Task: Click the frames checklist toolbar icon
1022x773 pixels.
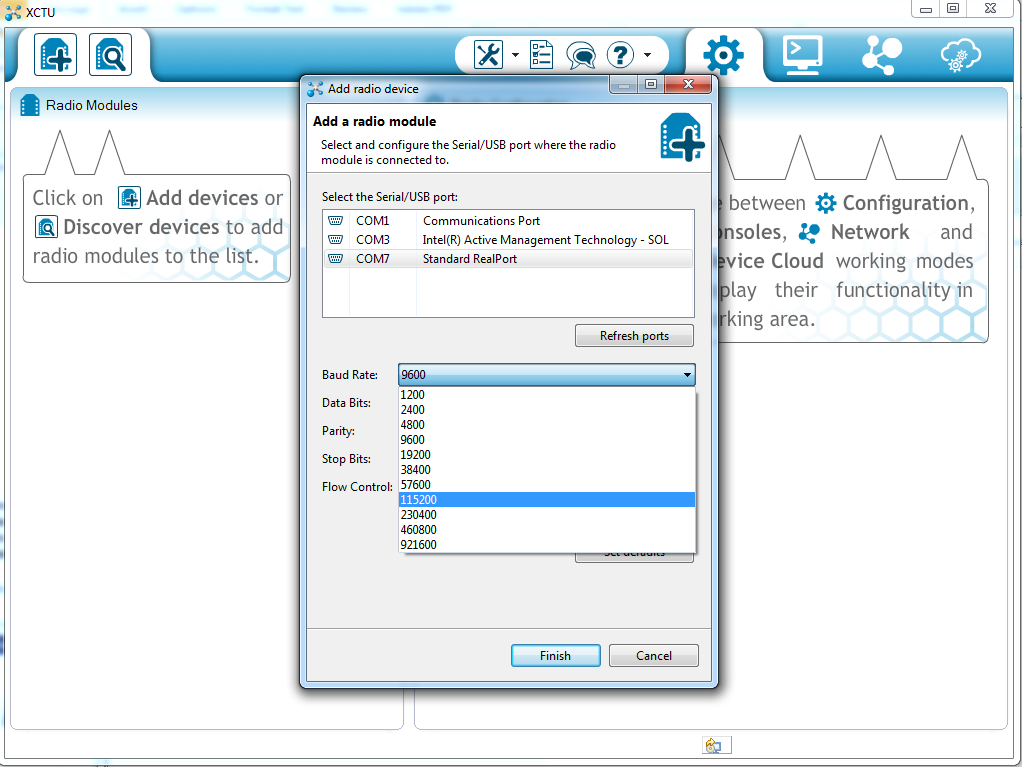Action: [x=541, y=55]
